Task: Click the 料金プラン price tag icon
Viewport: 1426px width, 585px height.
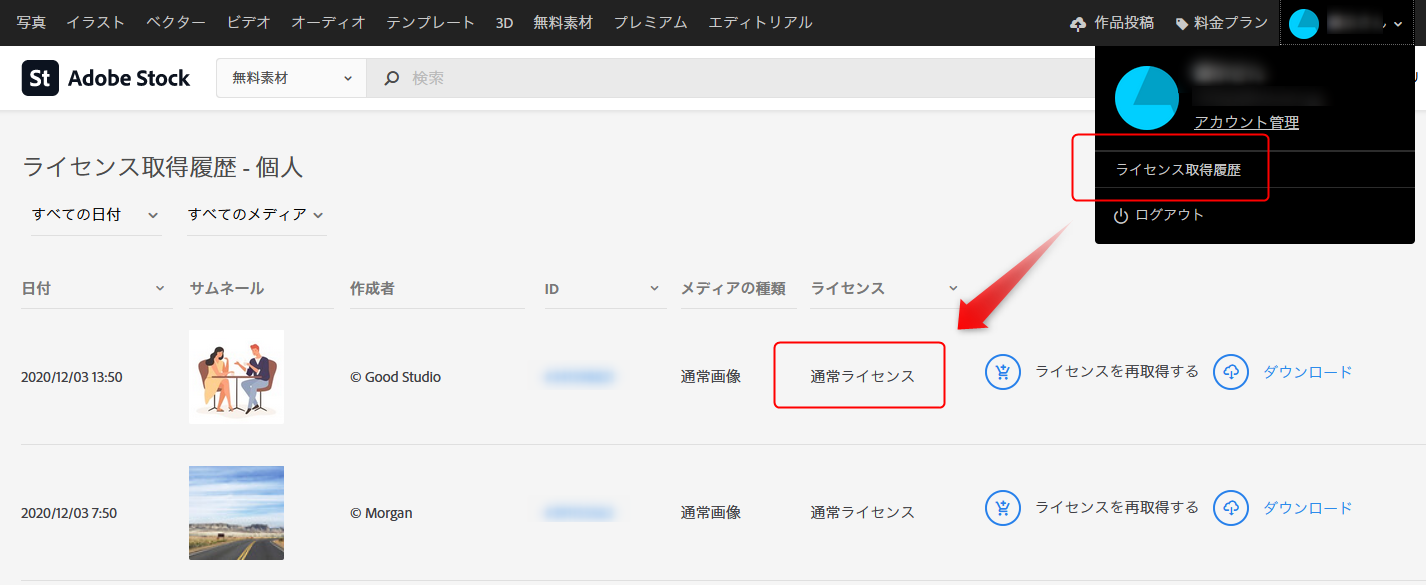Action: pos(1182,23)
